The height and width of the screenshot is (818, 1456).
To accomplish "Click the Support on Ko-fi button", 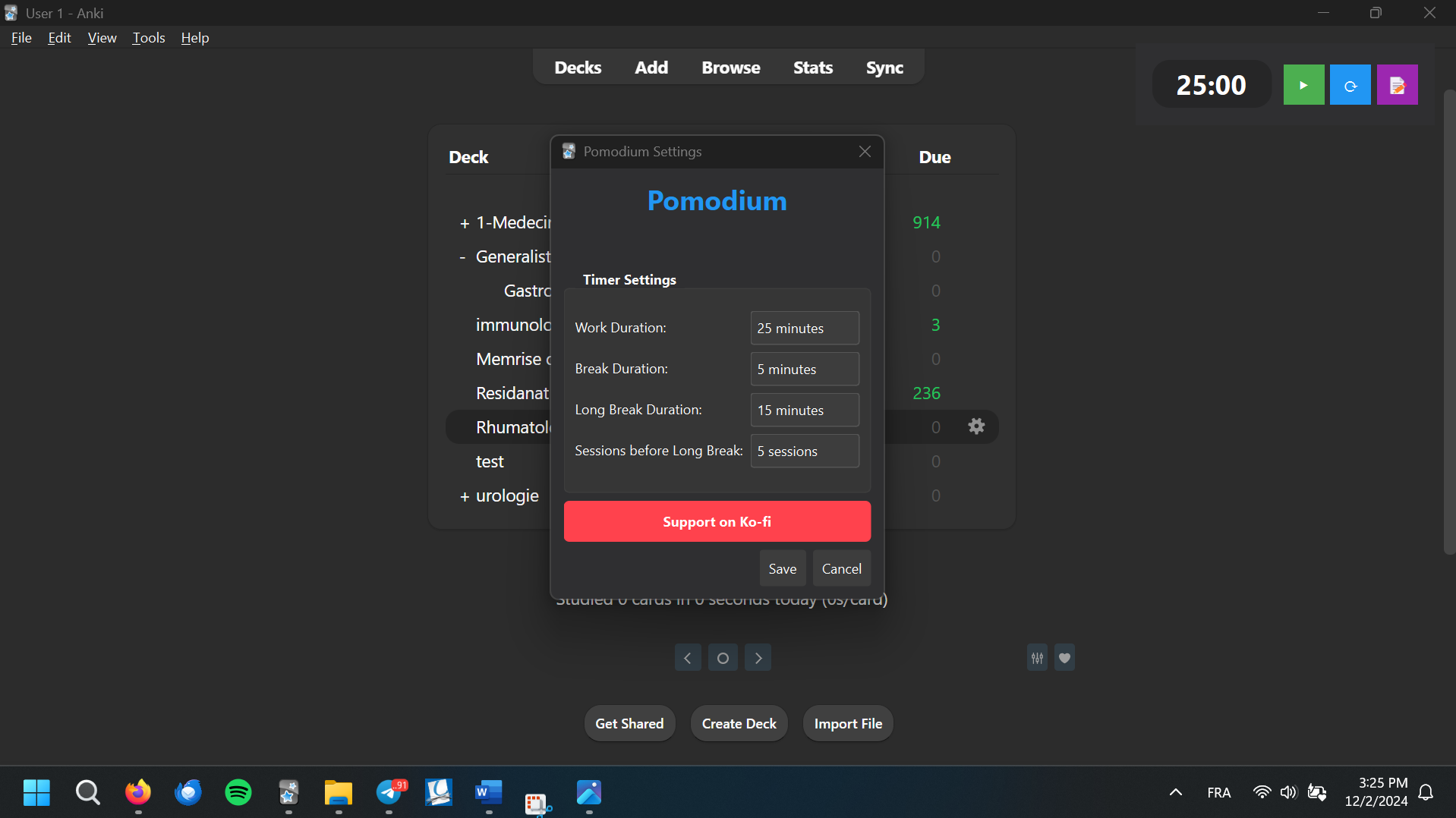I will point(717,521).
